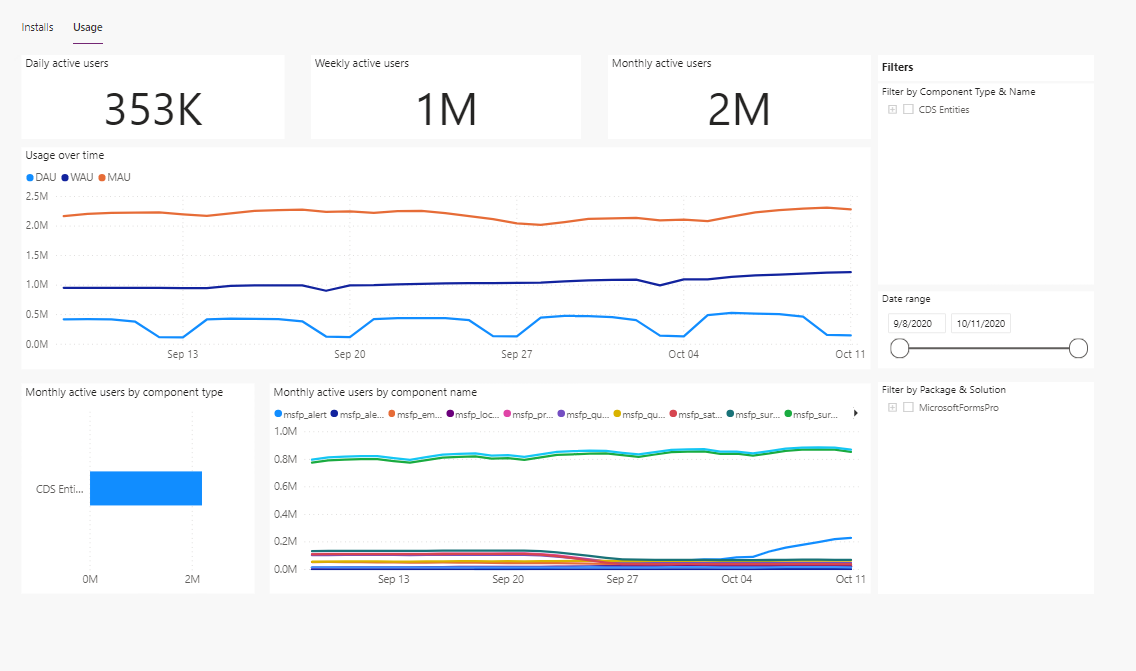The width and height of the screenshot is (1136, 671).
Task: Select the pink msfp_pr legend dot
Action: click(507, 413)
